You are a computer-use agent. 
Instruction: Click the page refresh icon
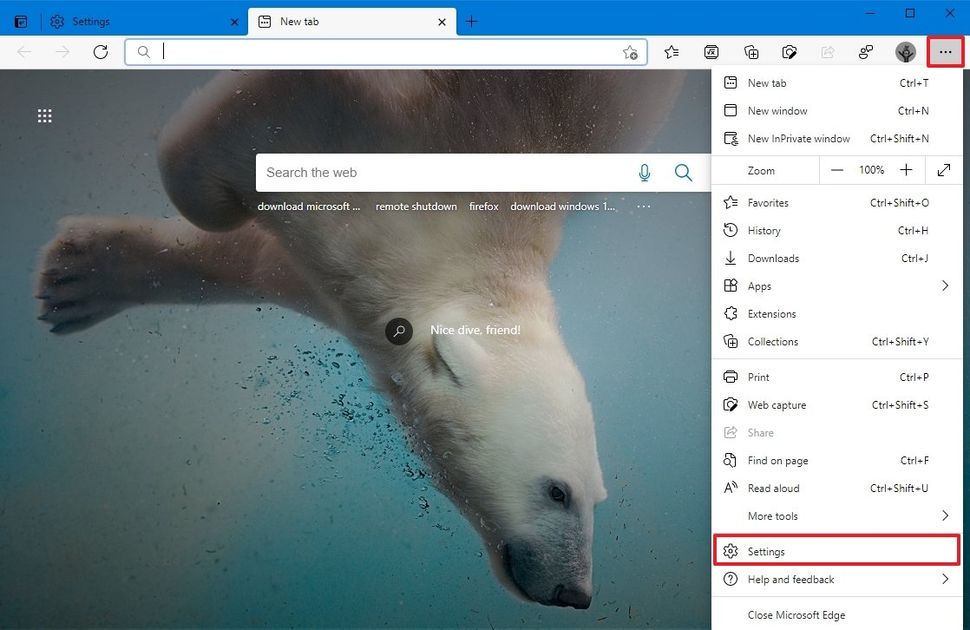pyautogui.click(x=100, y=52)
